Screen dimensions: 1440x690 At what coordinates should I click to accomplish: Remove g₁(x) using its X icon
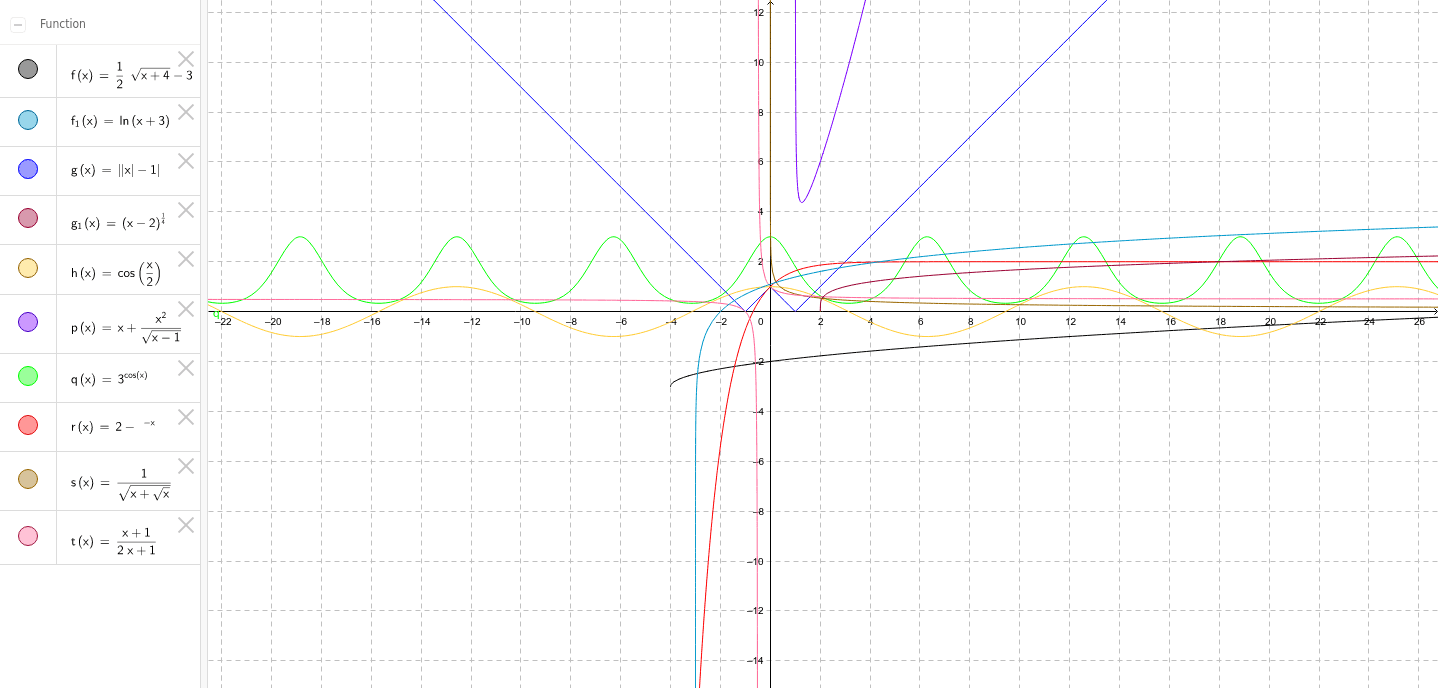tap(186, 210)
